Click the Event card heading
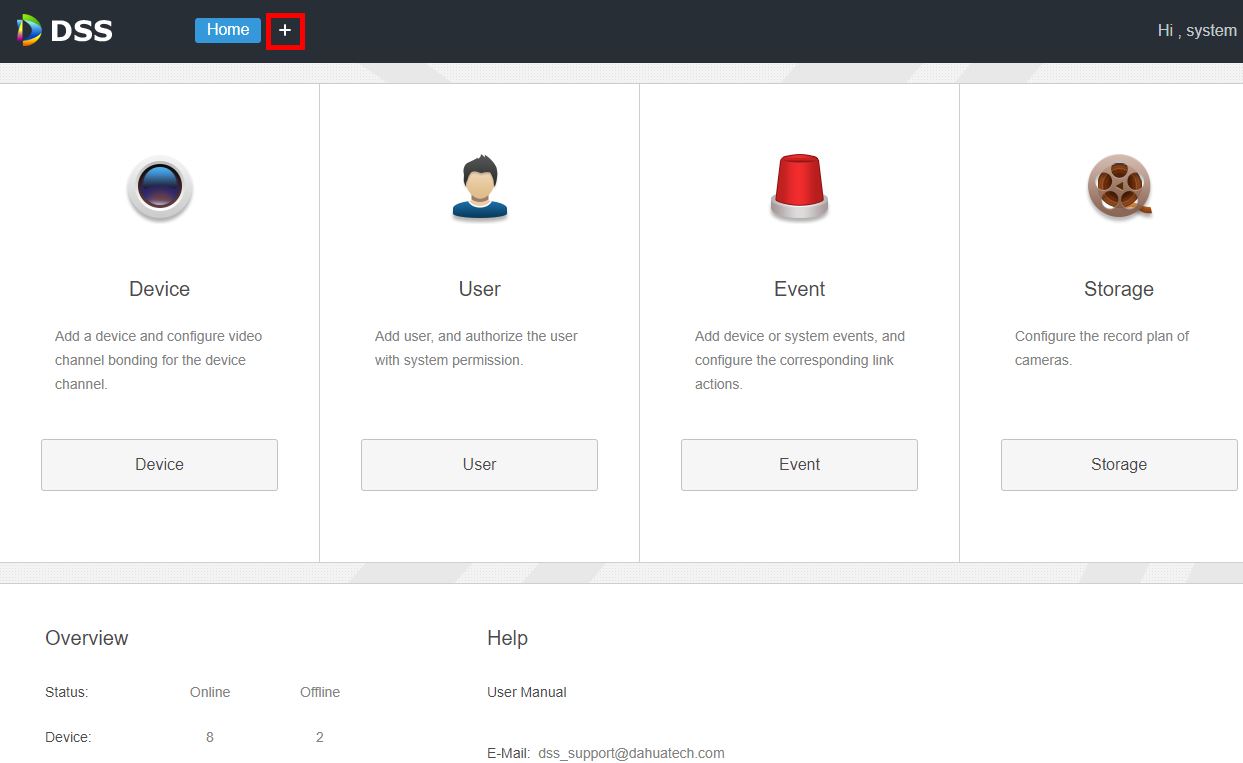This screenshot has width=1243, height=763. [x=799, y=289]
